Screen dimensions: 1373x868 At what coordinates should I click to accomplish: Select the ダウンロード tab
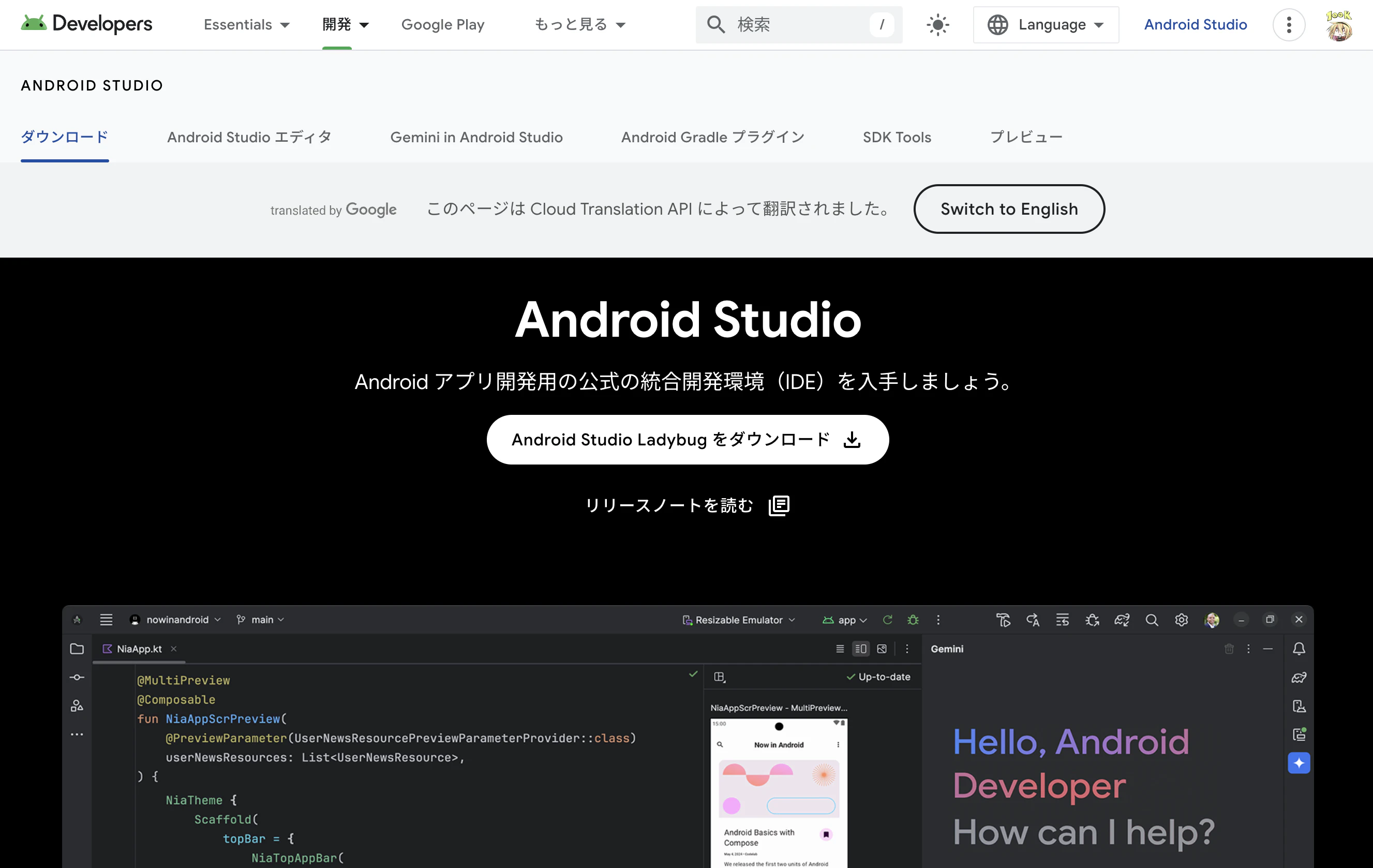65,137
